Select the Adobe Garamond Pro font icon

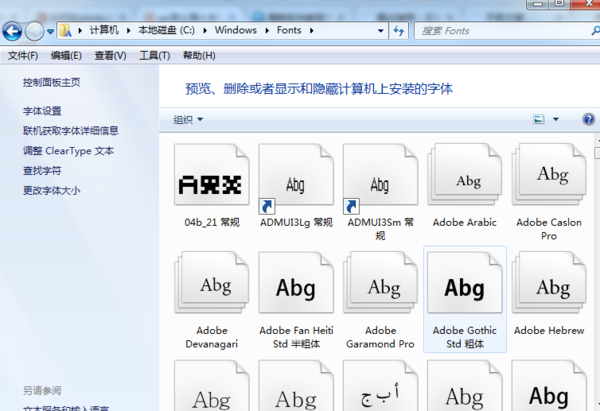[x=379, y=288]
